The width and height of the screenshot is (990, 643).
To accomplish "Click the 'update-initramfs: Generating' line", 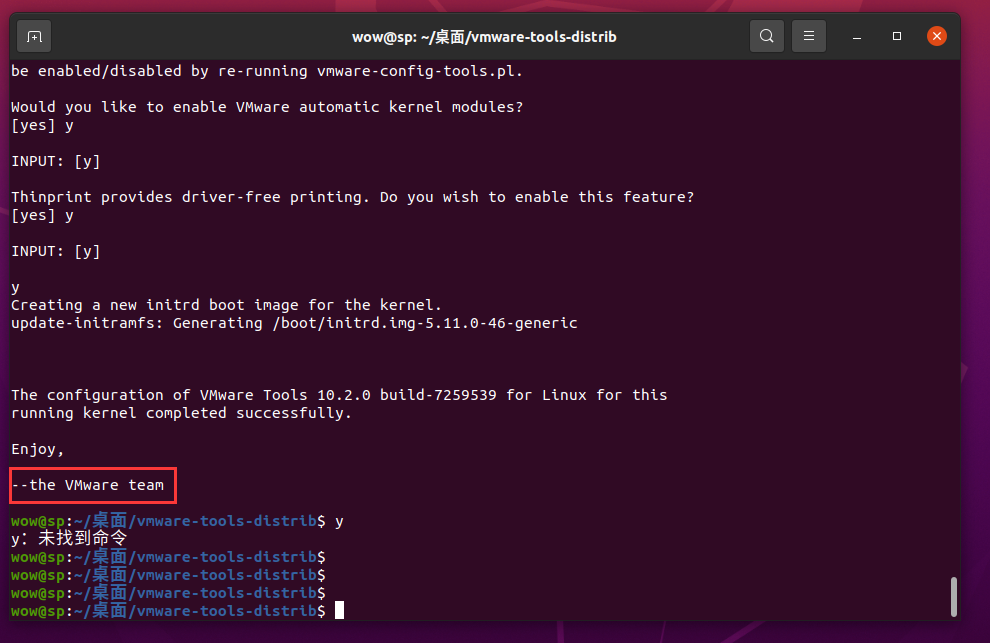I will click(294, 323).
